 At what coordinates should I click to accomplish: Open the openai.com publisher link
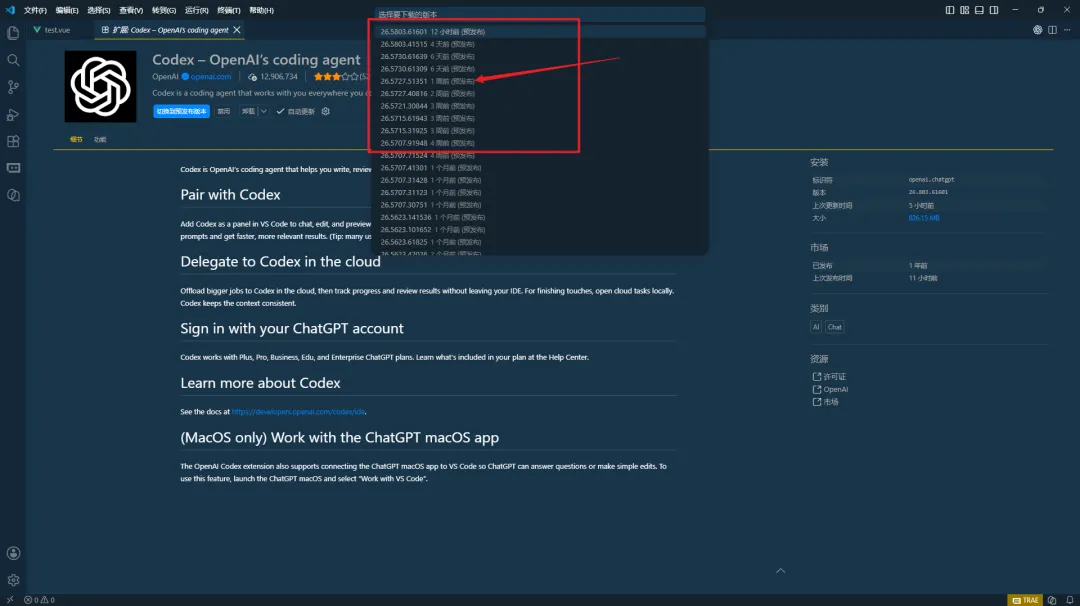coord(211,76)
